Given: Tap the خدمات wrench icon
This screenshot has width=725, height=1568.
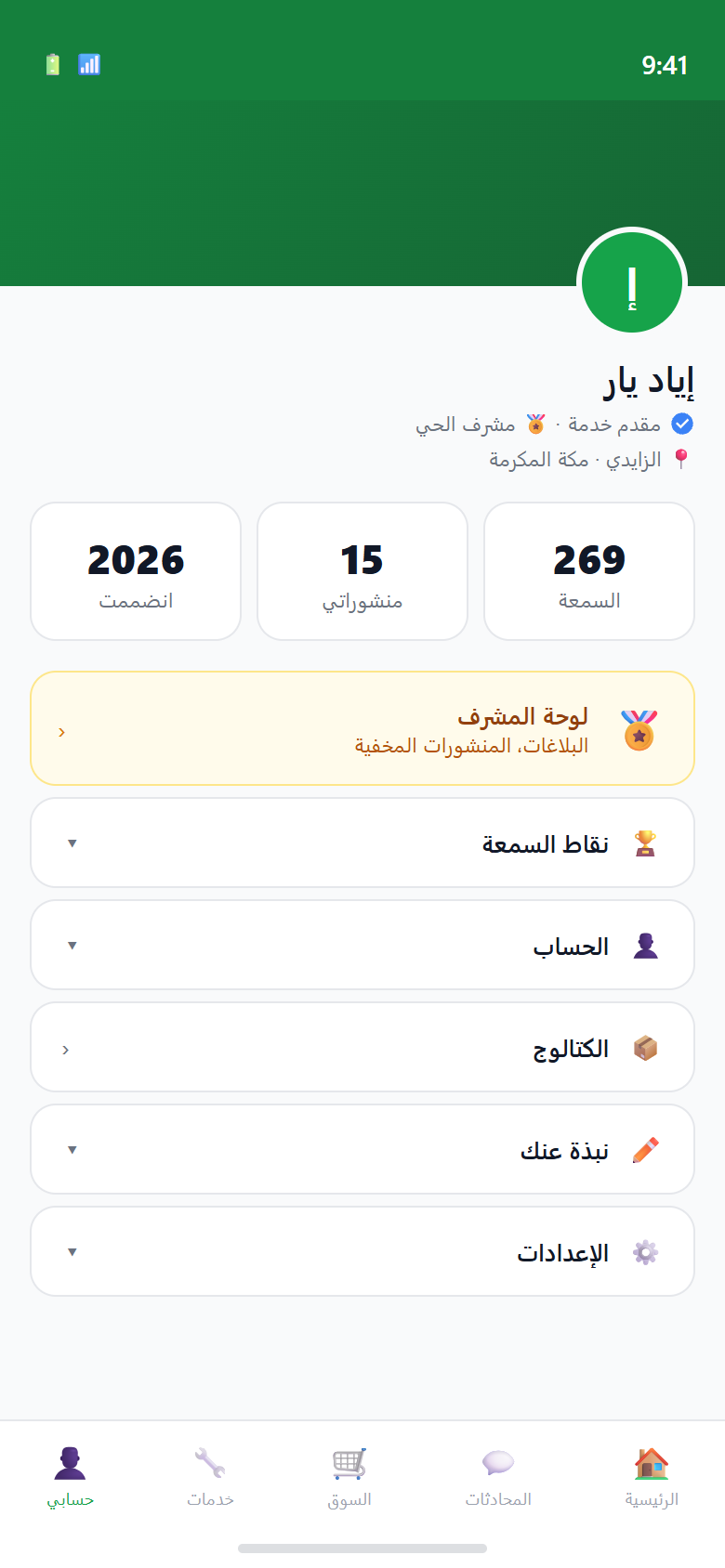Looking at the screenshot, I should pos(211,1462).
